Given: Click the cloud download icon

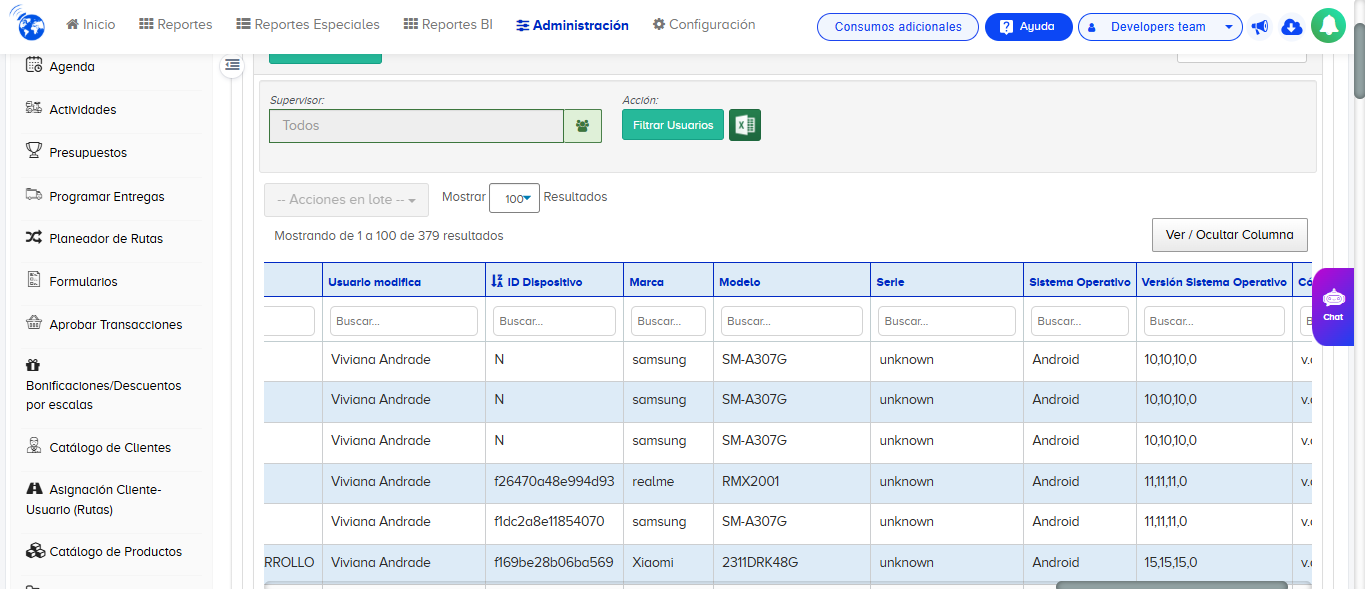Looking at the screenshot, I should (x=1291, y=27).
